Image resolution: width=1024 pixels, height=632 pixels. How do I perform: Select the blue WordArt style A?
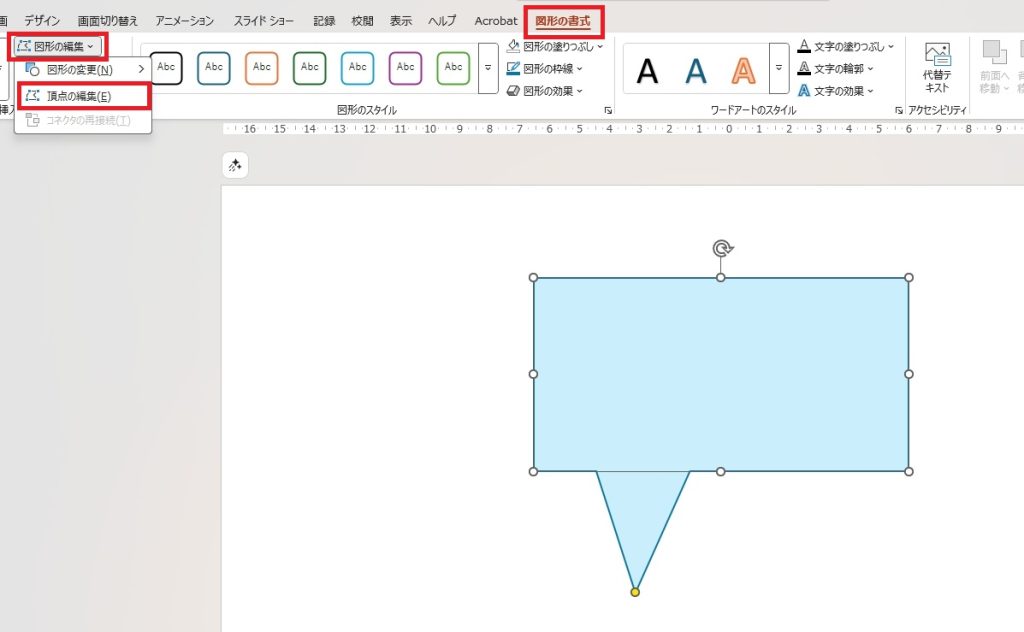click(x=696, y=71)
